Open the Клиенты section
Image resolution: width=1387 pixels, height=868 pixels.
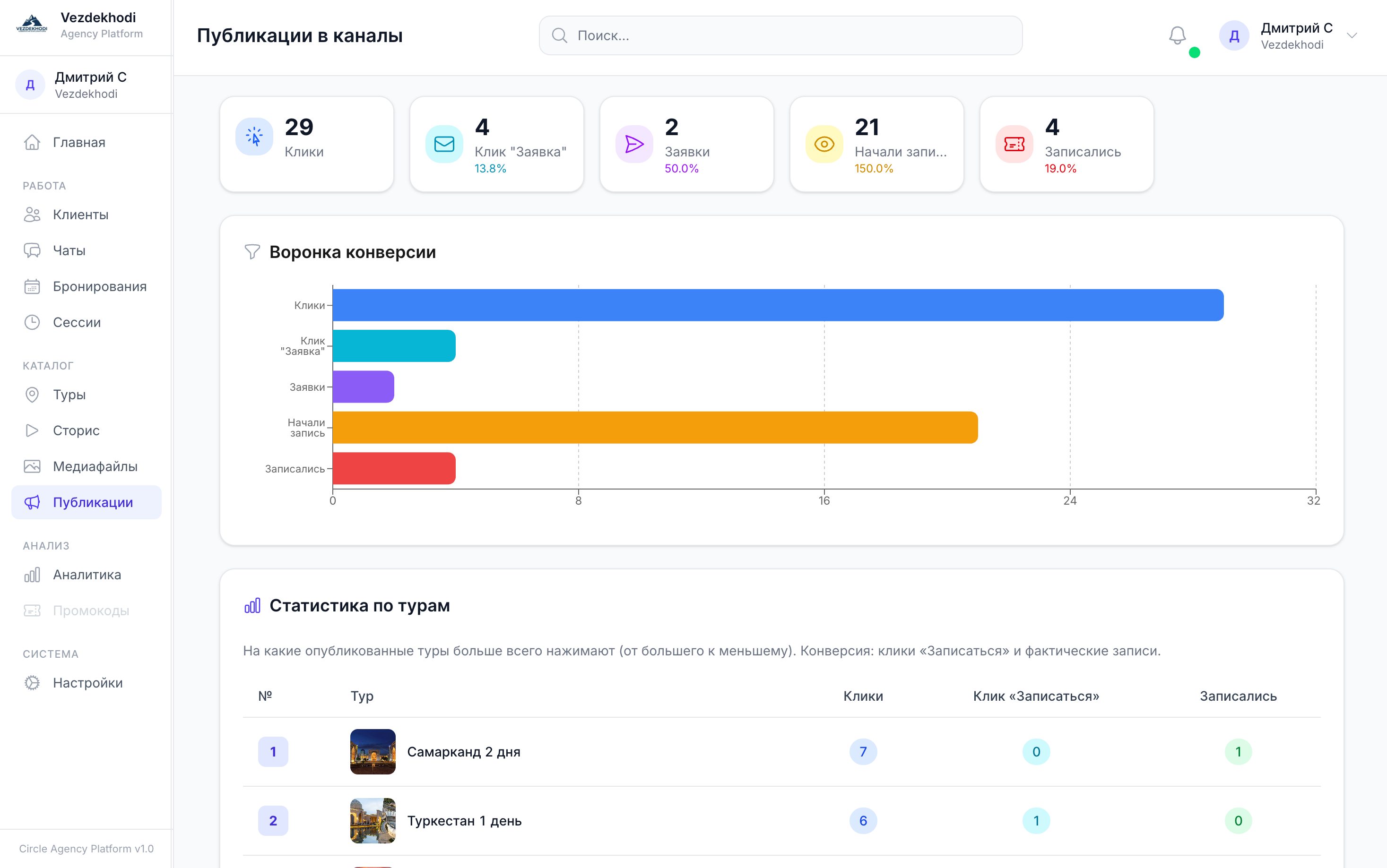pyautogui.click(x=86, y=215)
